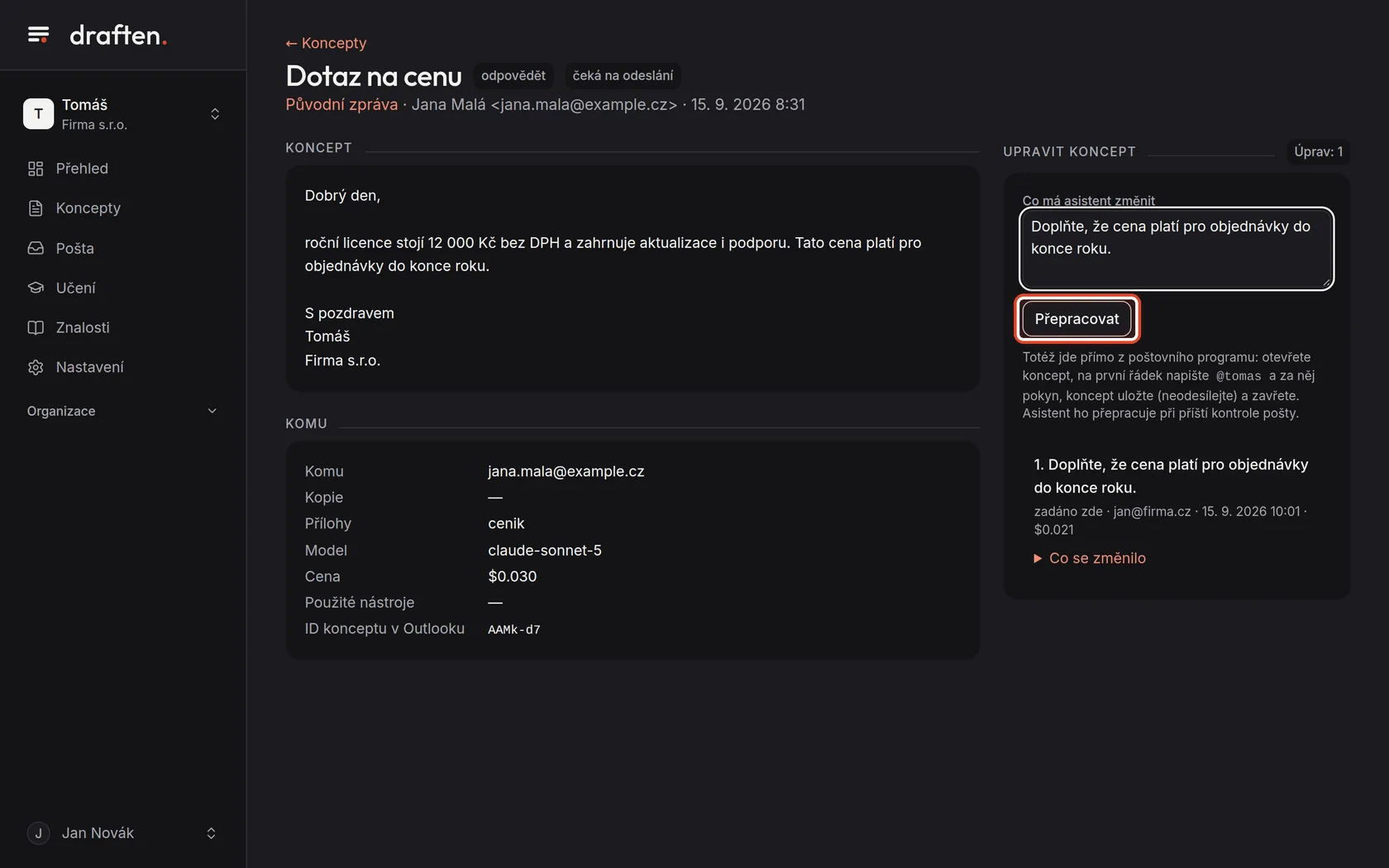Expand the Organizace section
The height and width of the screenshot is (868, 1389).
pyautogui.click(x=122, y=411)
